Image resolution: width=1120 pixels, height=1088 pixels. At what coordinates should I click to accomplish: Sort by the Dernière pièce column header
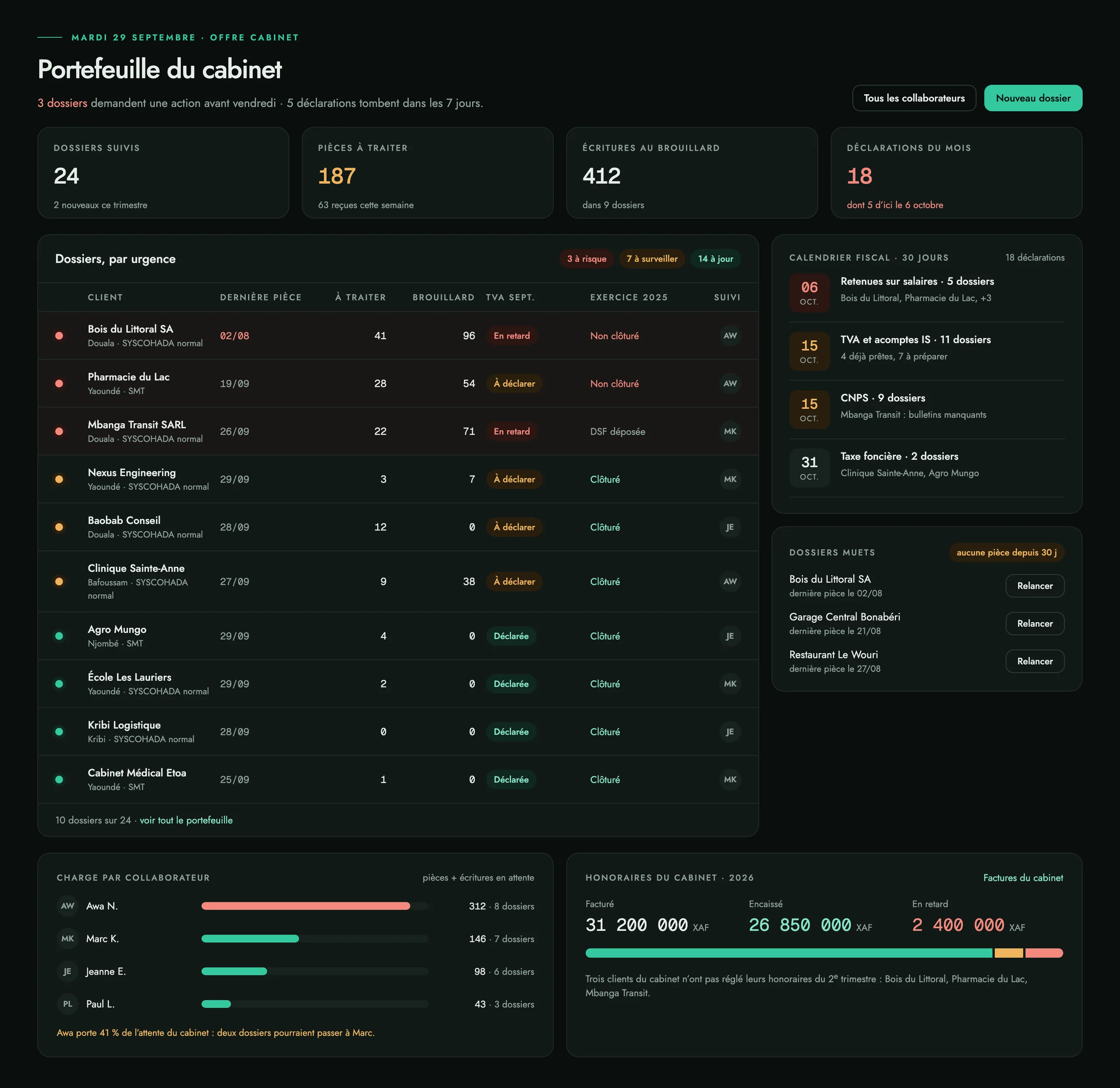click(x=261, y=297)
